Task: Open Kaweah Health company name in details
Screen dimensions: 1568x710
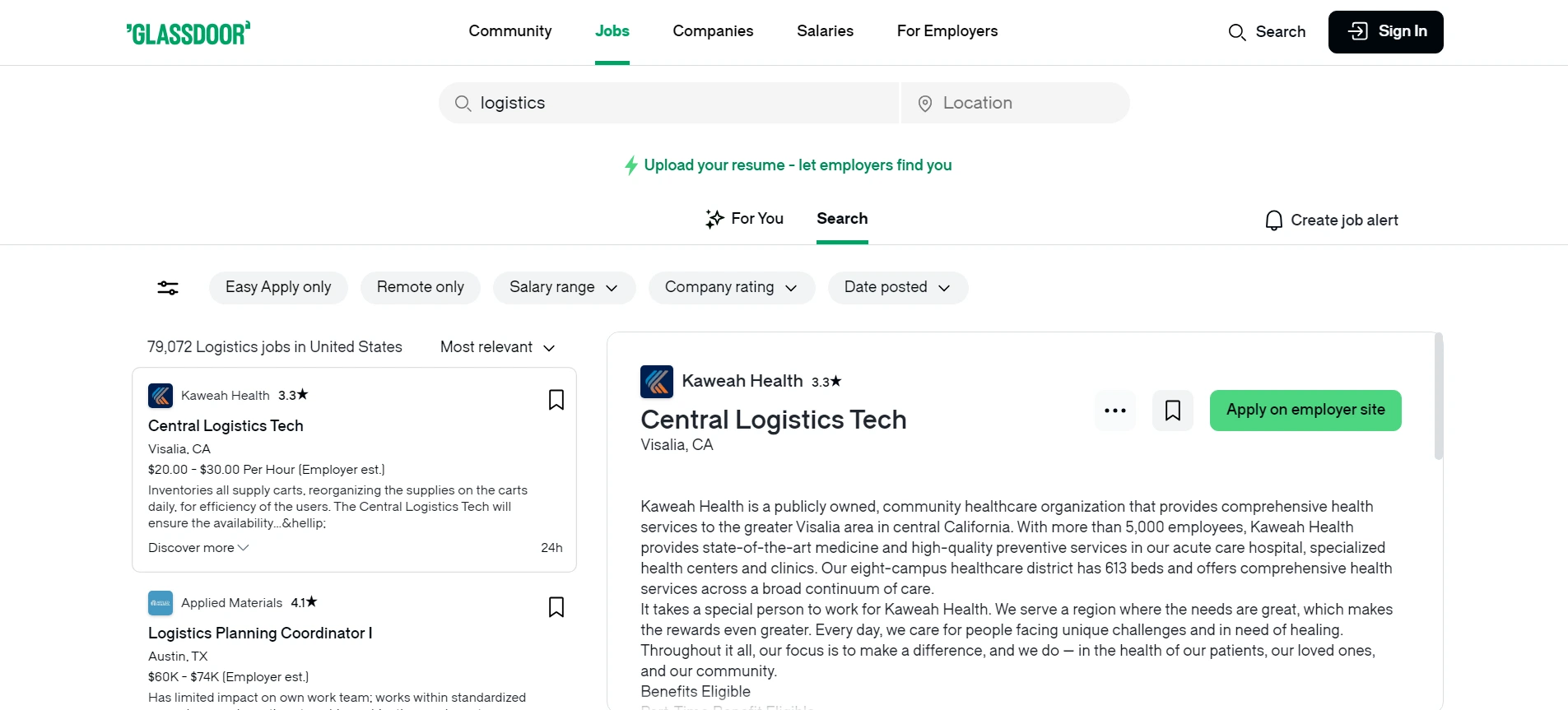Action: click(x=742, y=381)
